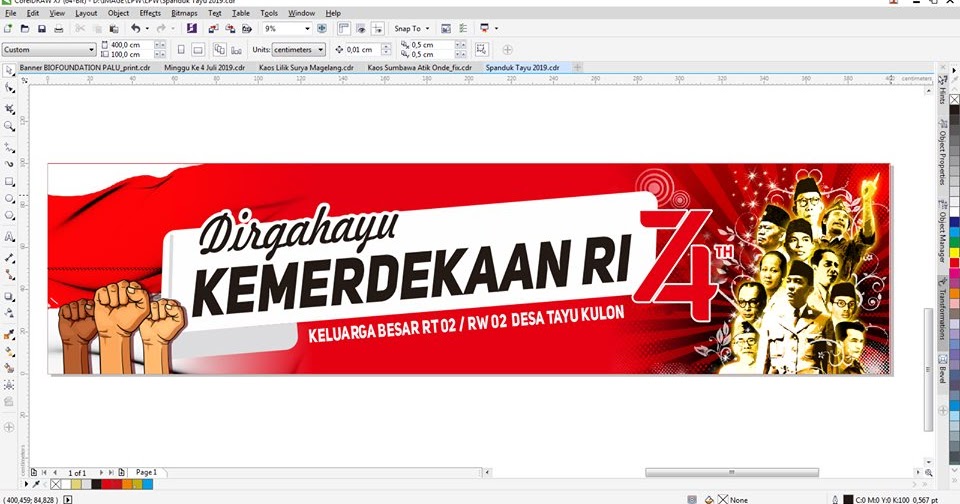Switch to Kaos Lilik Surya Magelang.cdr tab
This screenshot has height=504, width=960.
click(306, 67)
